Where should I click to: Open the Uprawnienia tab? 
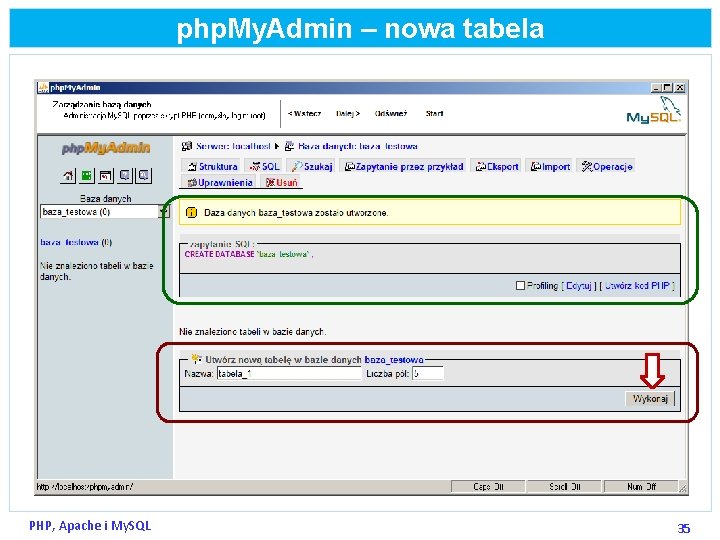(x=219, y=182)
